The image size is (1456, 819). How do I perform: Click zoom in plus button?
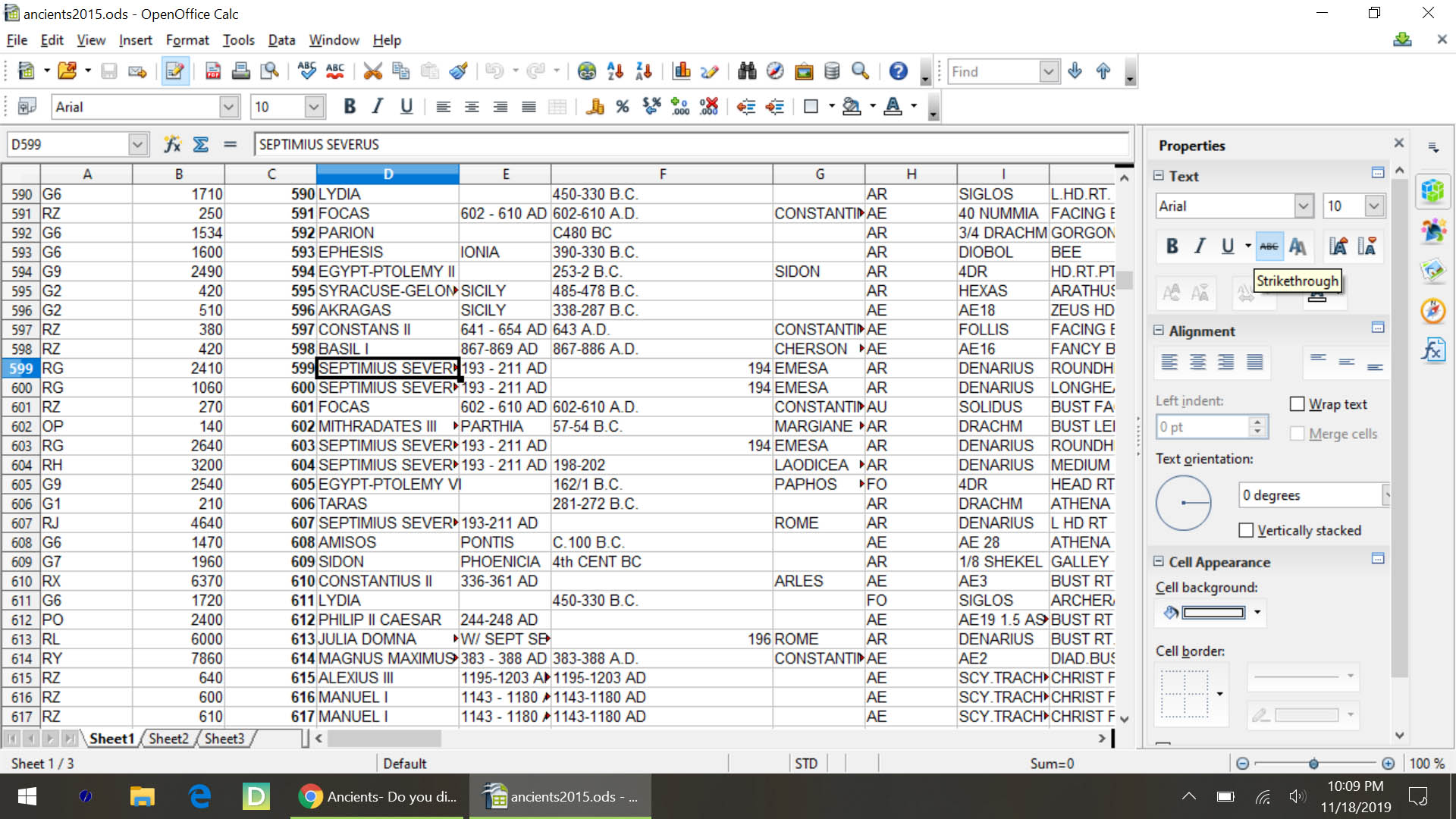[x=1388, y=763]
